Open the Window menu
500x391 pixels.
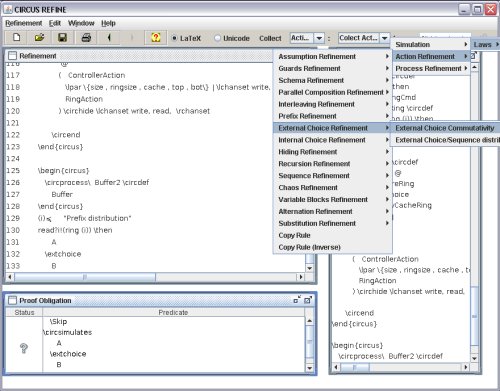pos(81,23)
